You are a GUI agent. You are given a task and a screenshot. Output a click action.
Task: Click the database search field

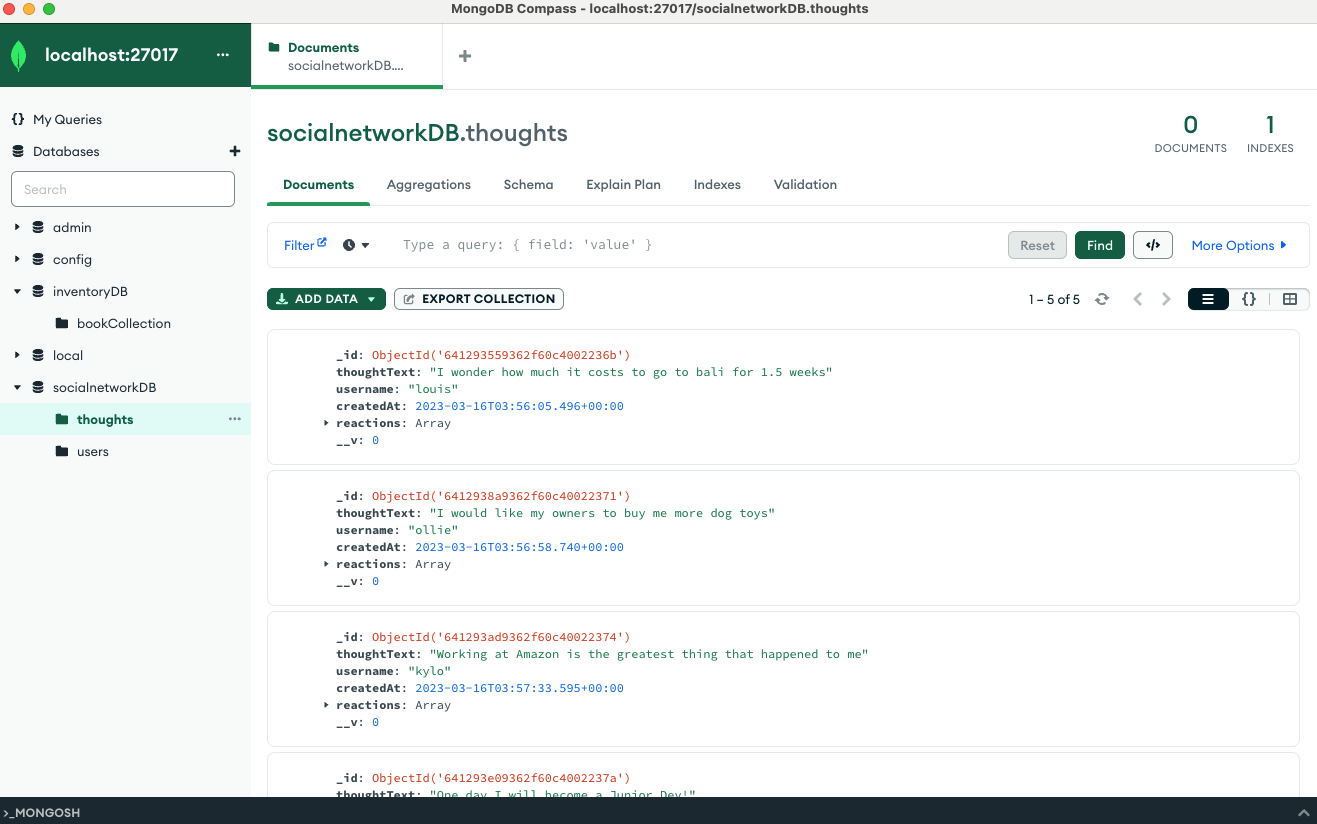click(x=122, y=189)
